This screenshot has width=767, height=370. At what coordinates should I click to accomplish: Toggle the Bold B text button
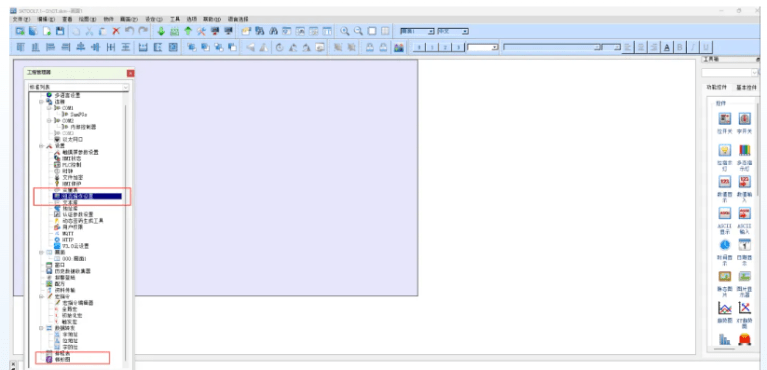point(680,47)
